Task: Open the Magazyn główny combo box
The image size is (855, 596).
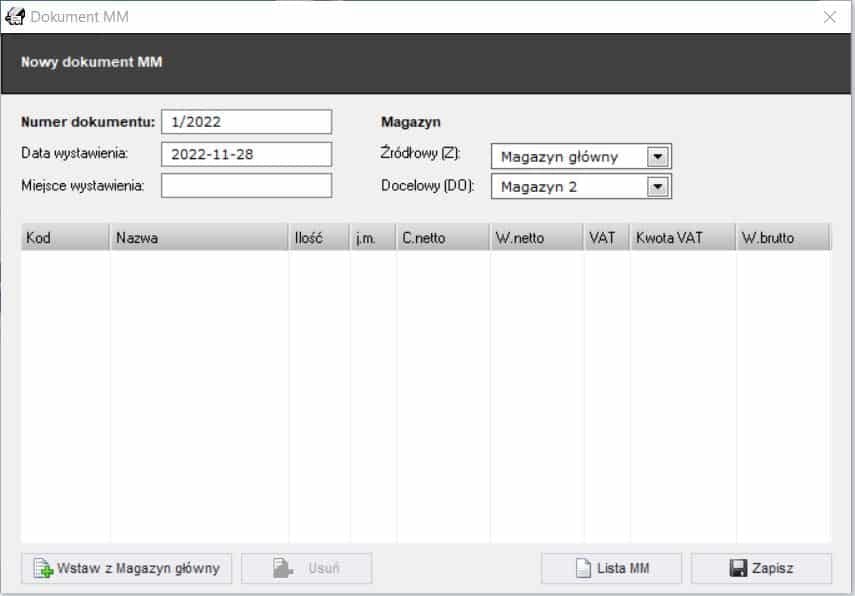Action: 570,157
